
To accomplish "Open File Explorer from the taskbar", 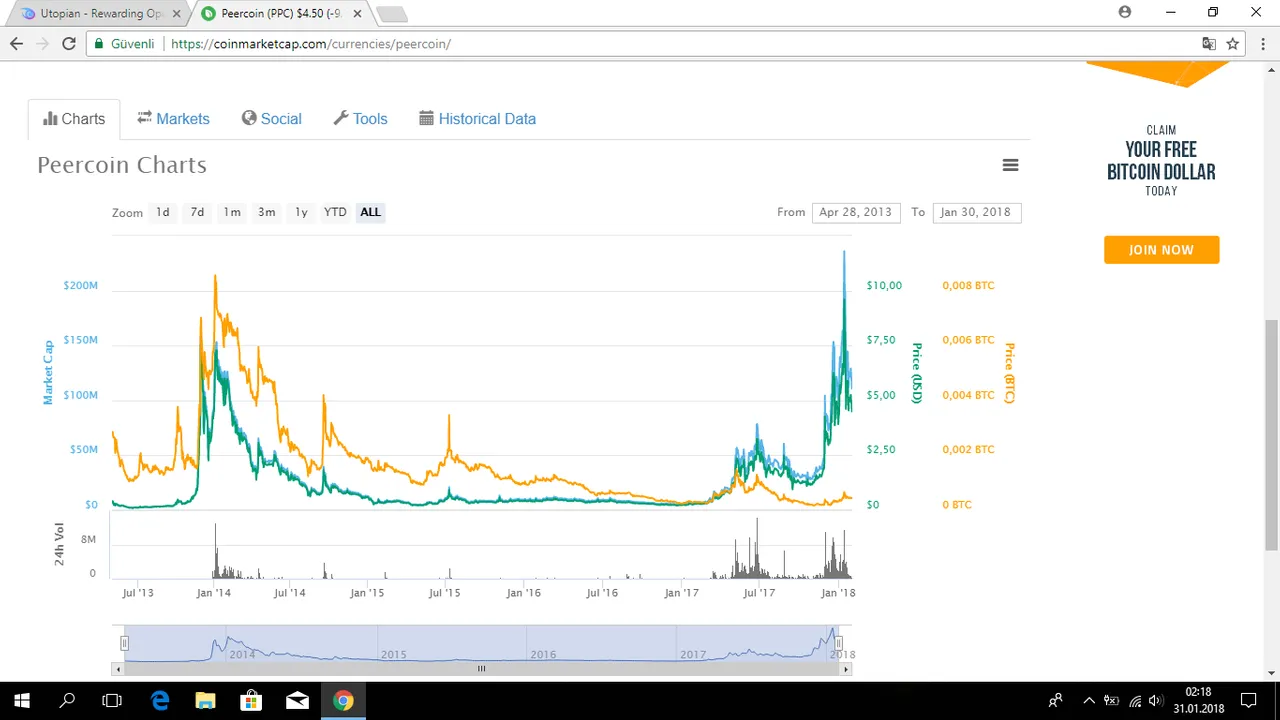I will point(205,701).
